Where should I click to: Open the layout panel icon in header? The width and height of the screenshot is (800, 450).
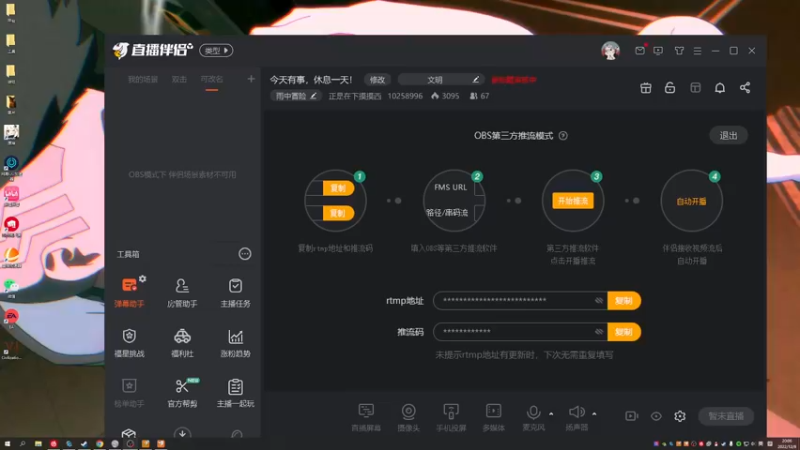(695, 88)
